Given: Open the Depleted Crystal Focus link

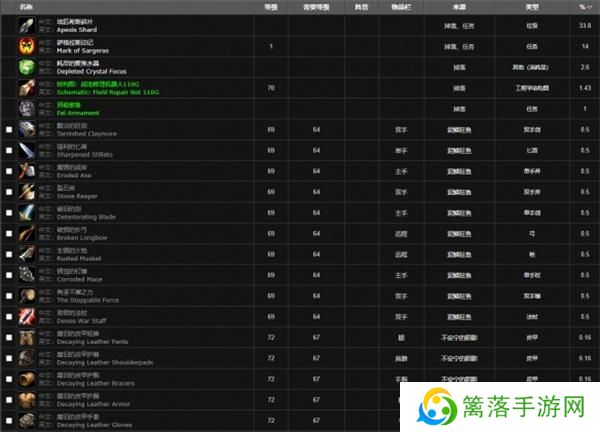Looking at the screenshot, I should point(91,71).
